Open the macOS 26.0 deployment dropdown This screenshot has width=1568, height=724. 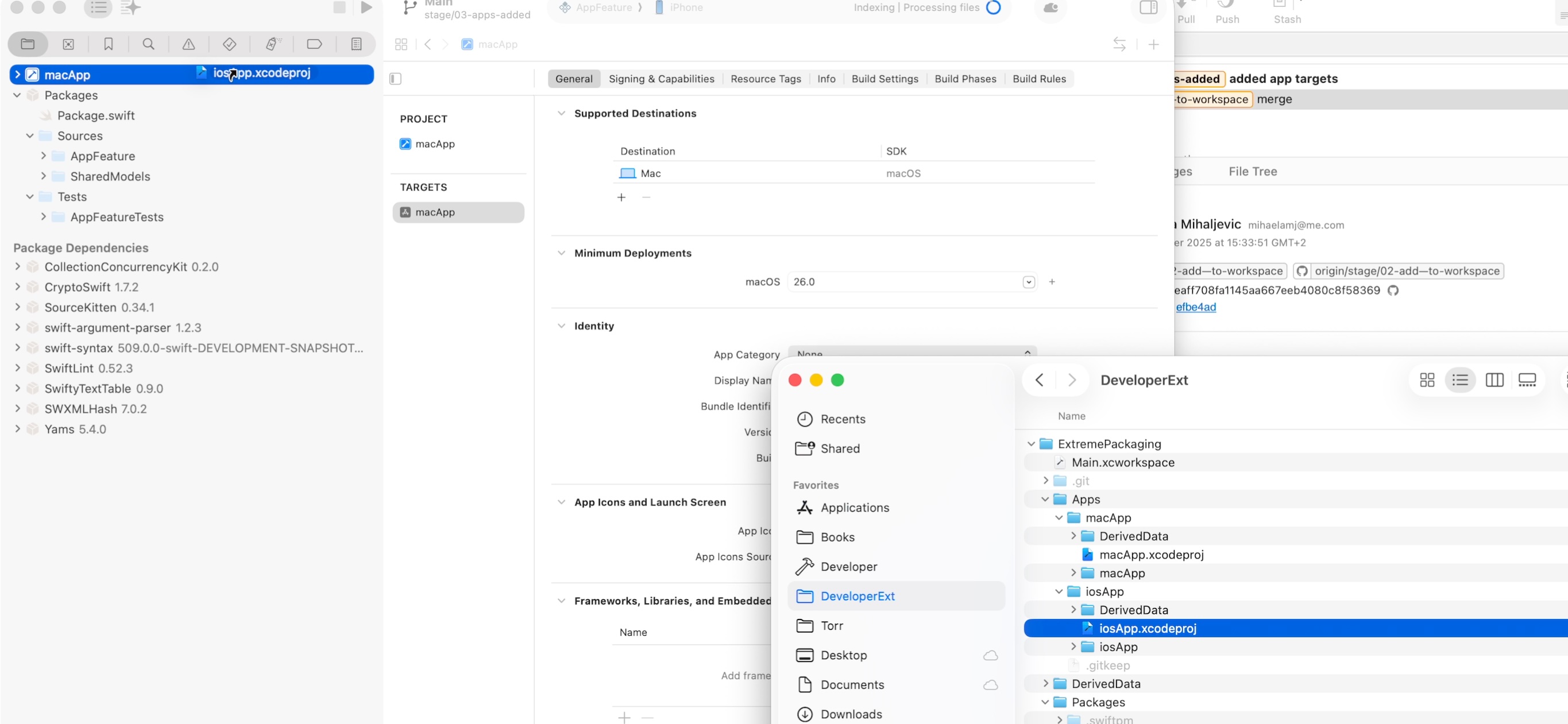click(1028, 282)
